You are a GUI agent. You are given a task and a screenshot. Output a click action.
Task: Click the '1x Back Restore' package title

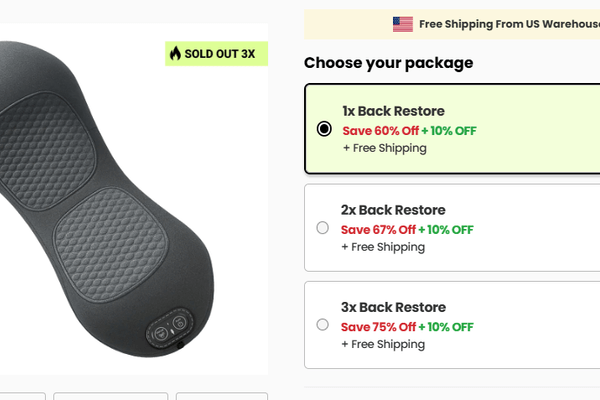coord(393,111)
